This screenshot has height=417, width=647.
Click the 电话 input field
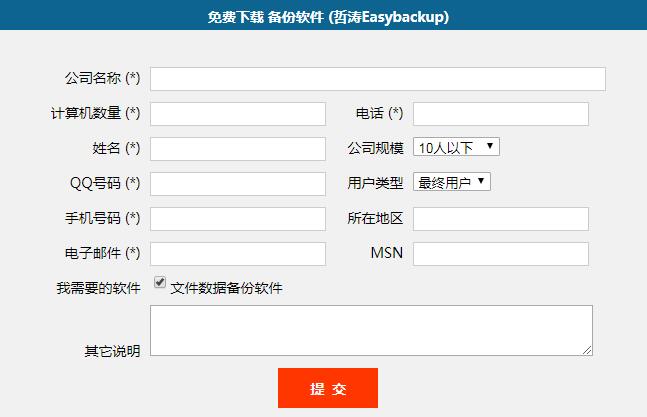pos(501,114)
